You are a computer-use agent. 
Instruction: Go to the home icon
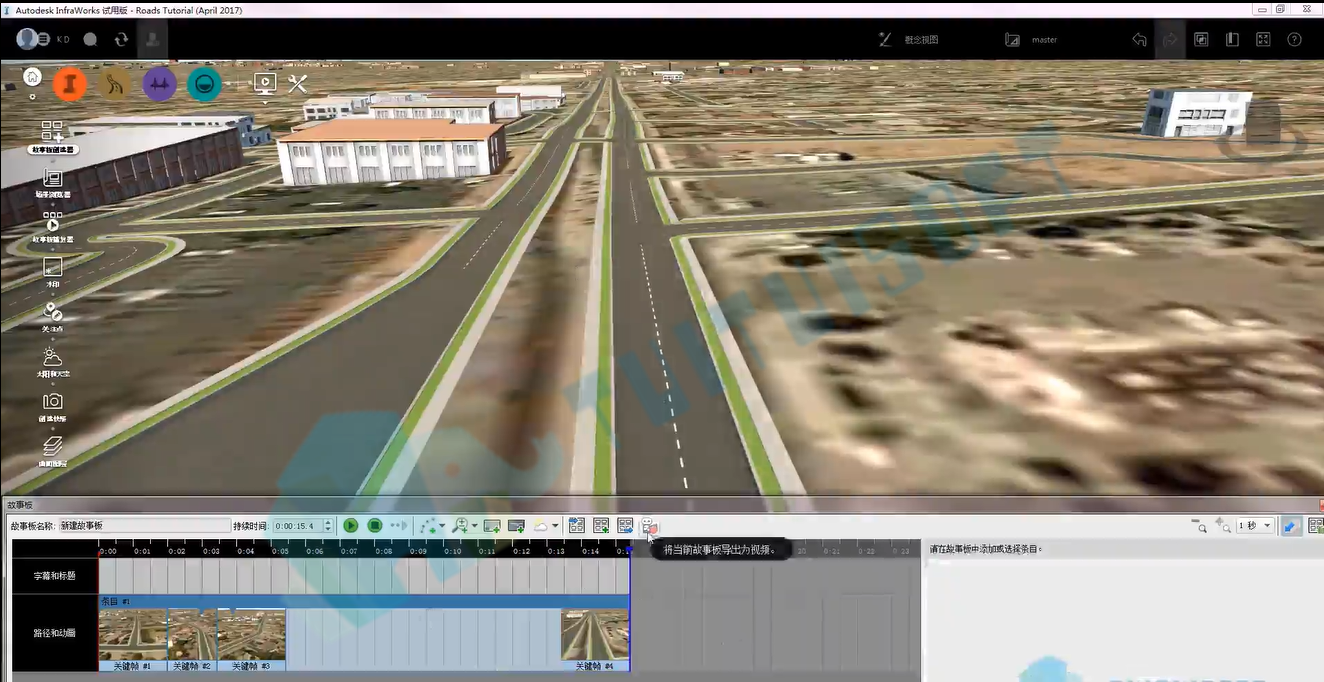tap(32, 77)
